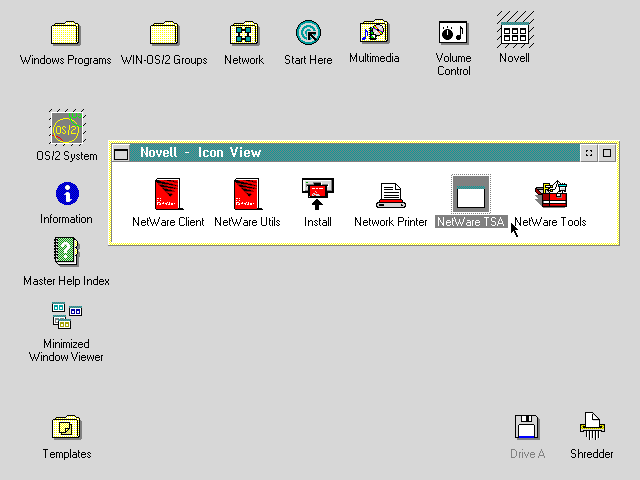Click the WIN-OS/2 Groups label text
This screenshot has width=640, height=480.
click(x=164, y=60)
